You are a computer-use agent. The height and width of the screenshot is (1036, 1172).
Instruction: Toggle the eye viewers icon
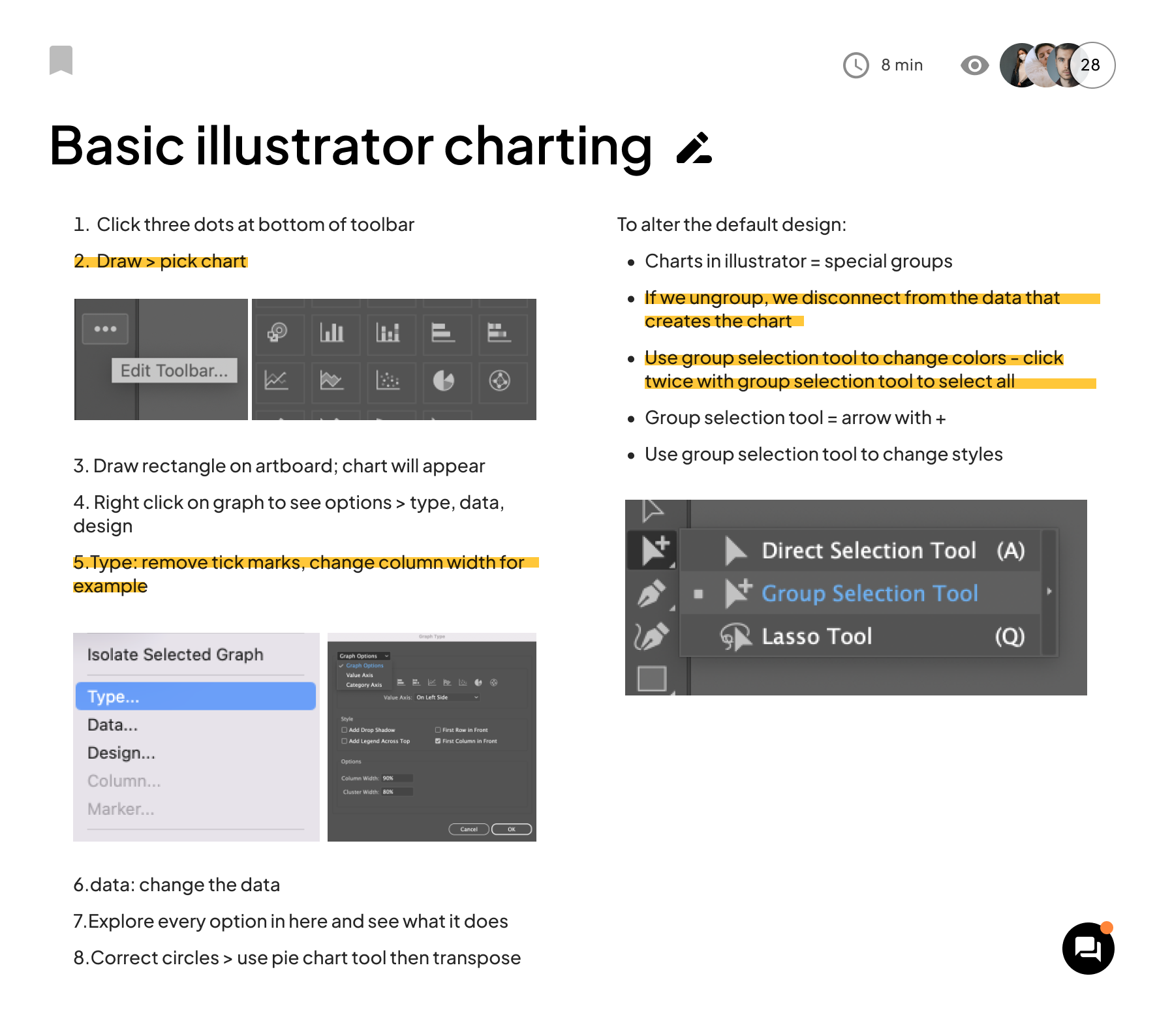975,65
